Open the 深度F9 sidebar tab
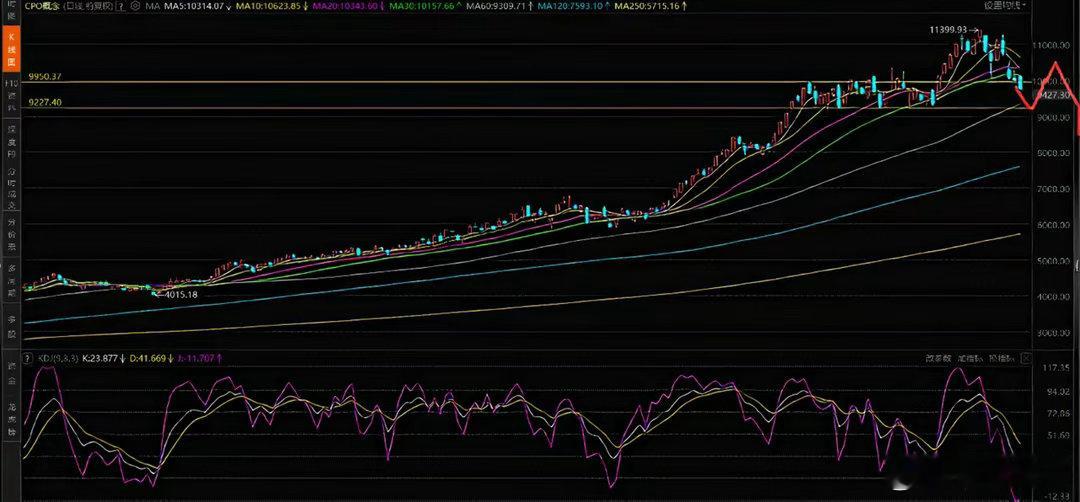 click(10, 139)
